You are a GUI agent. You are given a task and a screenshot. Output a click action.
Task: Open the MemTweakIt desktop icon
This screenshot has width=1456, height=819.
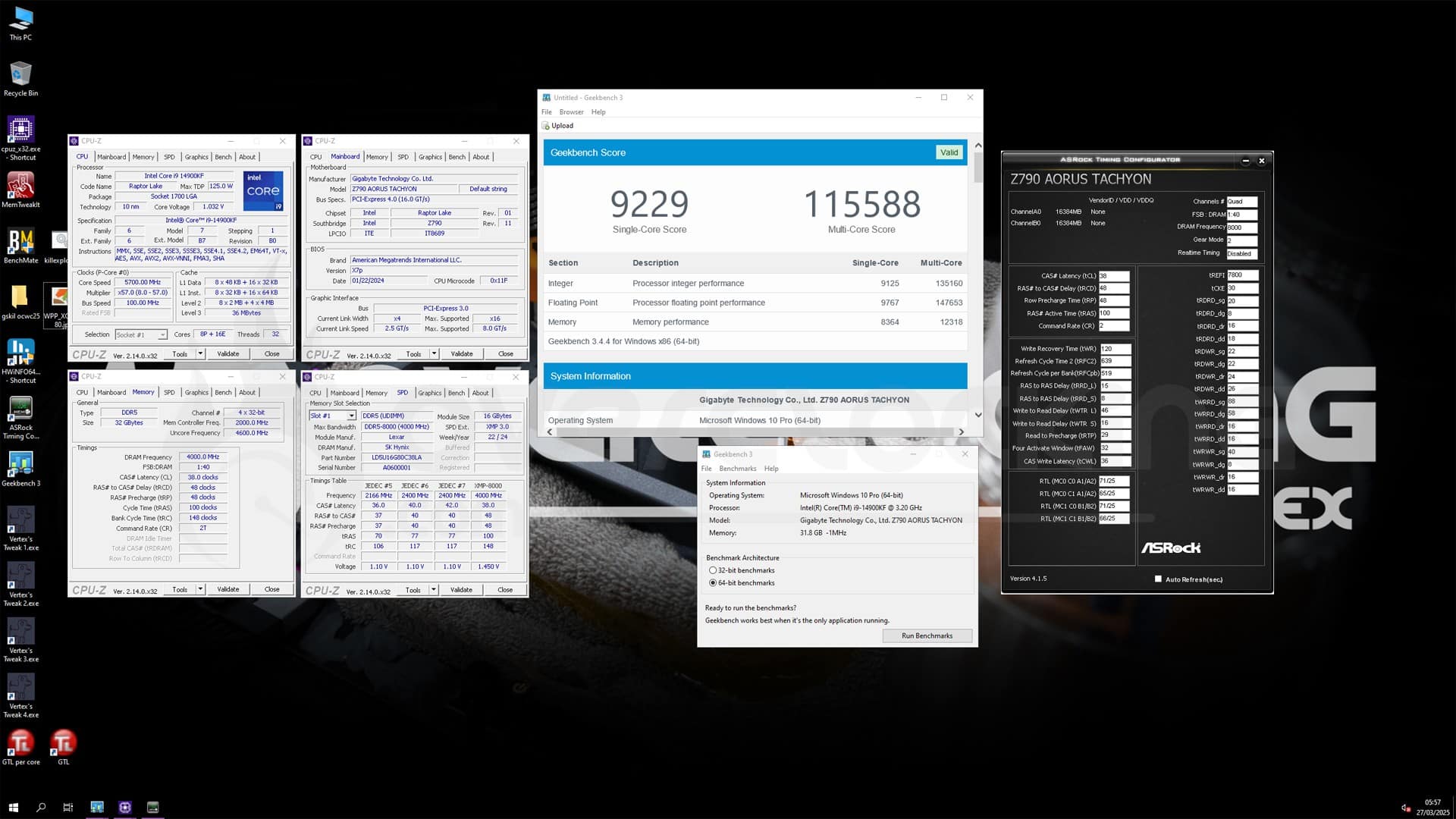(20, 190)
